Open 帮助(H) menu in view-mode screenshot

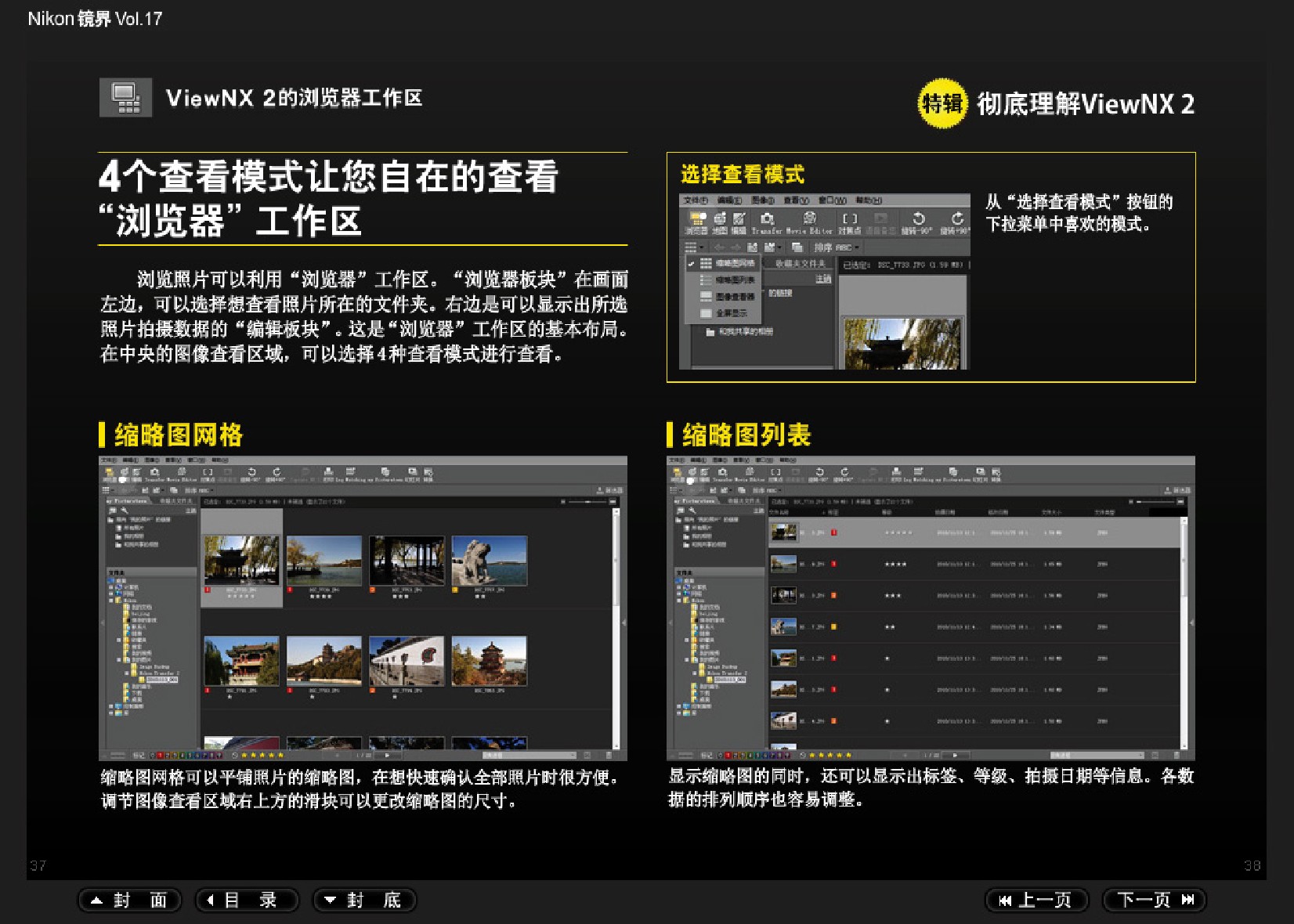(869, 200)
